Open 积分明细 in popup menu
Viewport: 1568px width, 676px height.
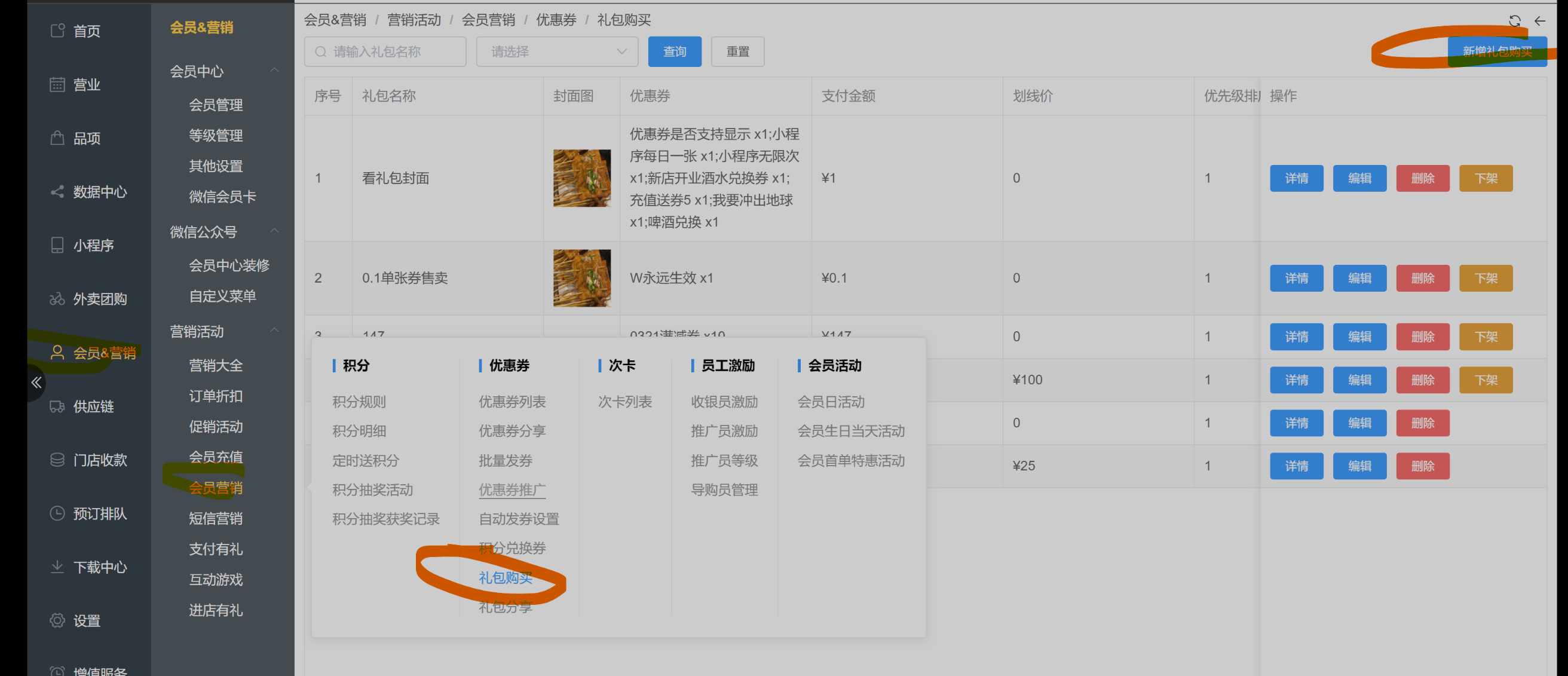(x=359, y=430)
